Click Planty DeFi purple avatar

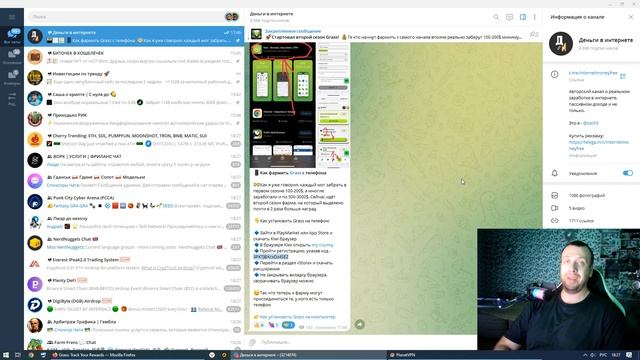coord(35,284)
